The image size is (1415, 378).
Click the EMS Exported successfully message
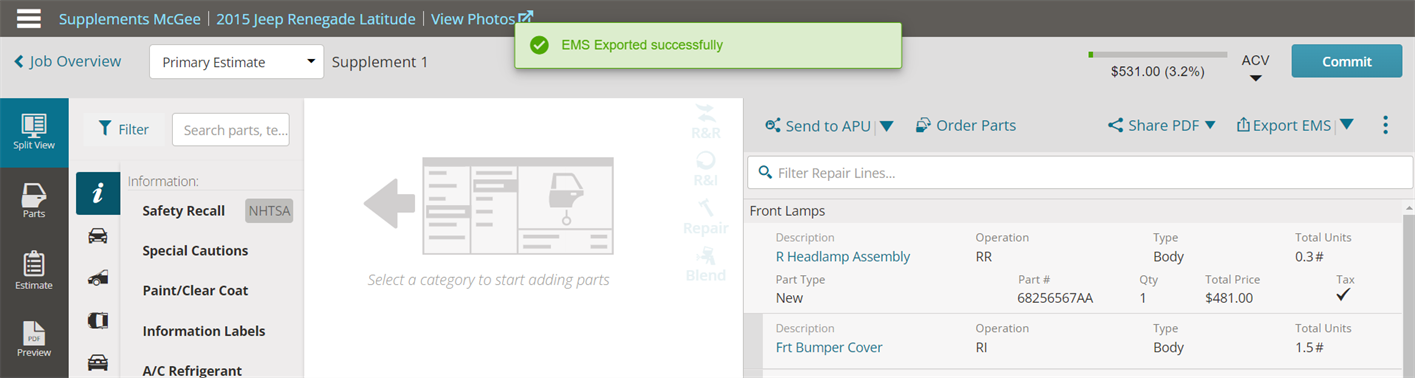(642, 45)
